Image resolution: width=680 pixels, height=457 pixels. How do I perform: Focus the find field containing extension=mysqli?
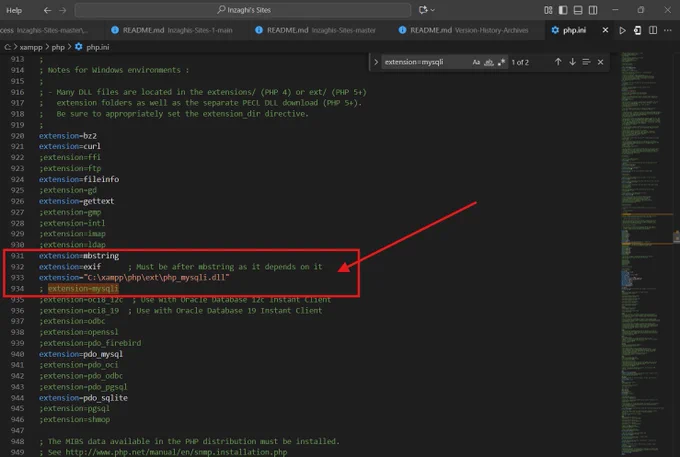[x=425, y=62]
